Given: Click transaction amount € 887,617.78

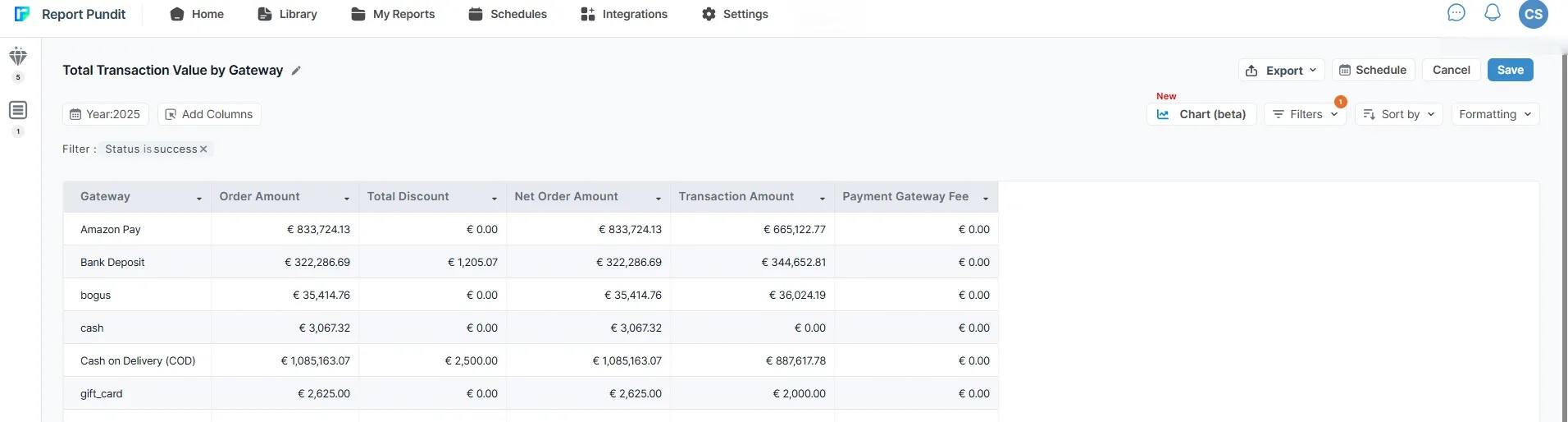Looking at the screenshot, I should pos(795,361).
